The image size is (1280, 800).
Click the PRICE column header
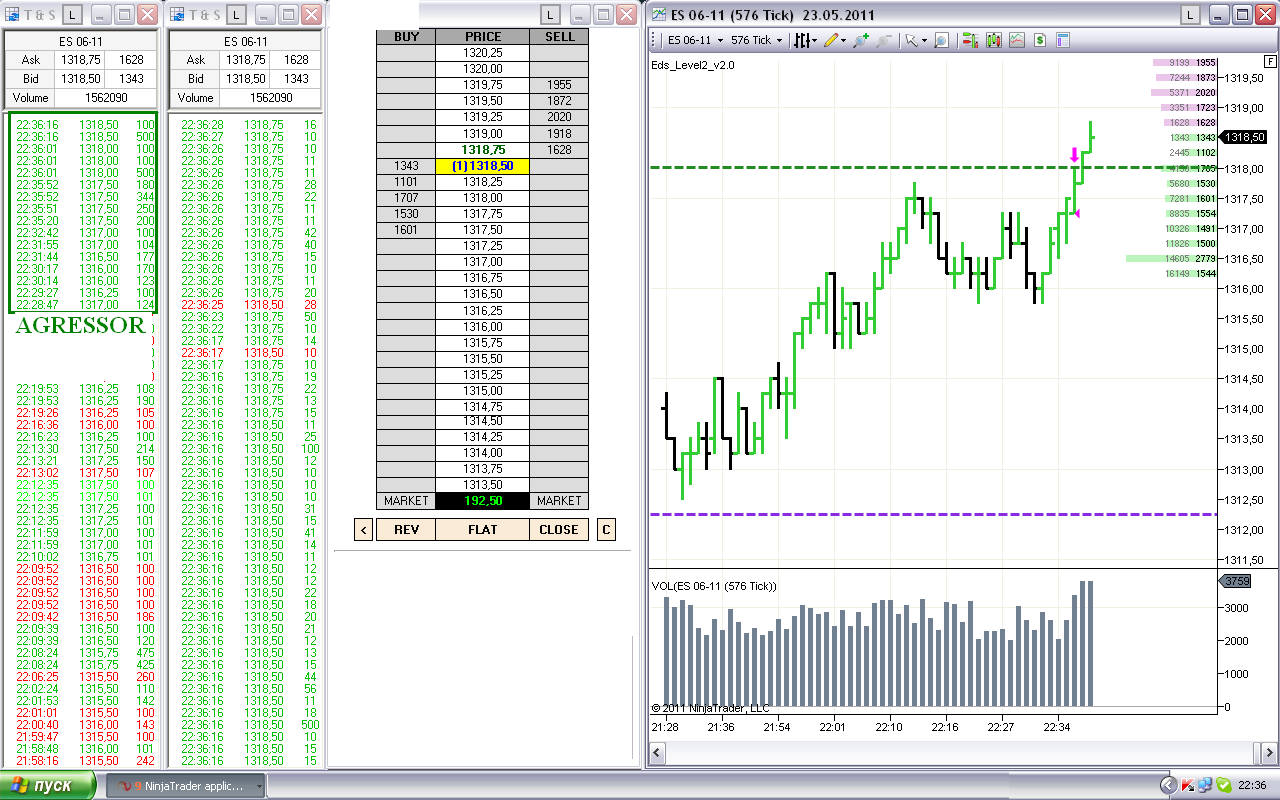pyautogui.click(x=483, y=36)
